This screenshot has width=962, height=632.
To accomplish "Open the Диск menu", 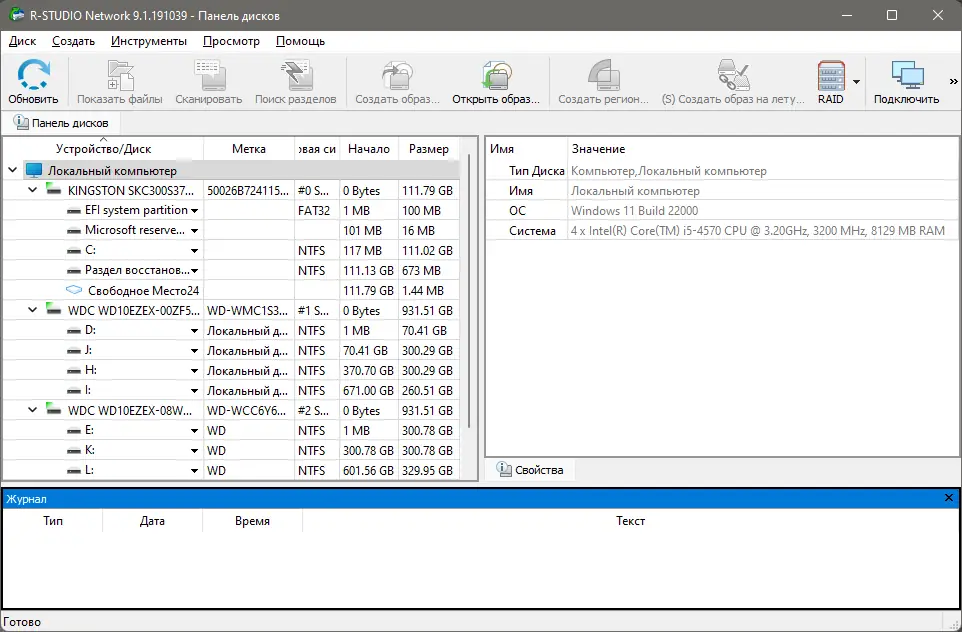I will (23, 41).
